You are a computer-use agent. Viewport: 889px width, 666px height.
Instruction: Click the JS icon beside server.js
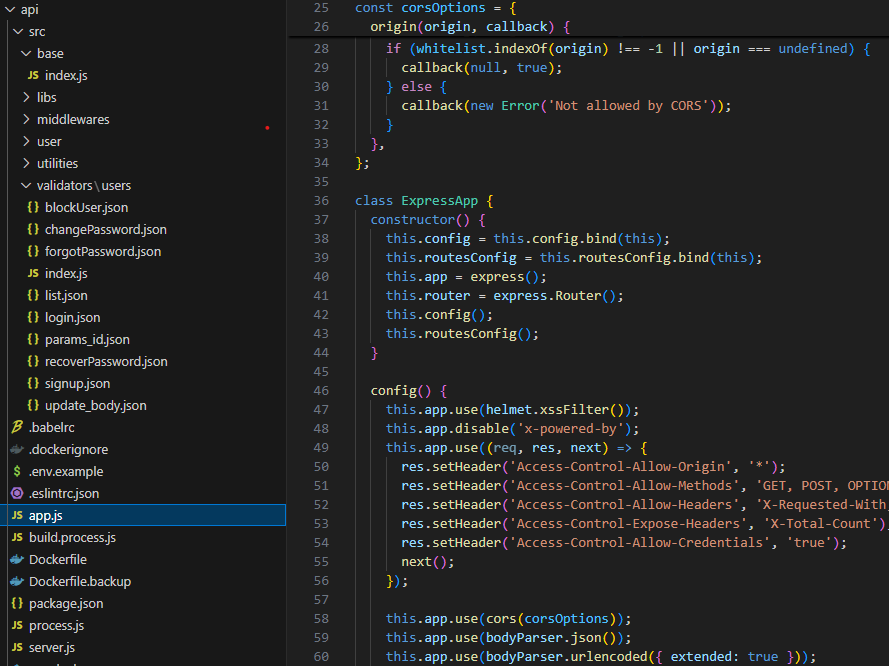pos(17,648)
